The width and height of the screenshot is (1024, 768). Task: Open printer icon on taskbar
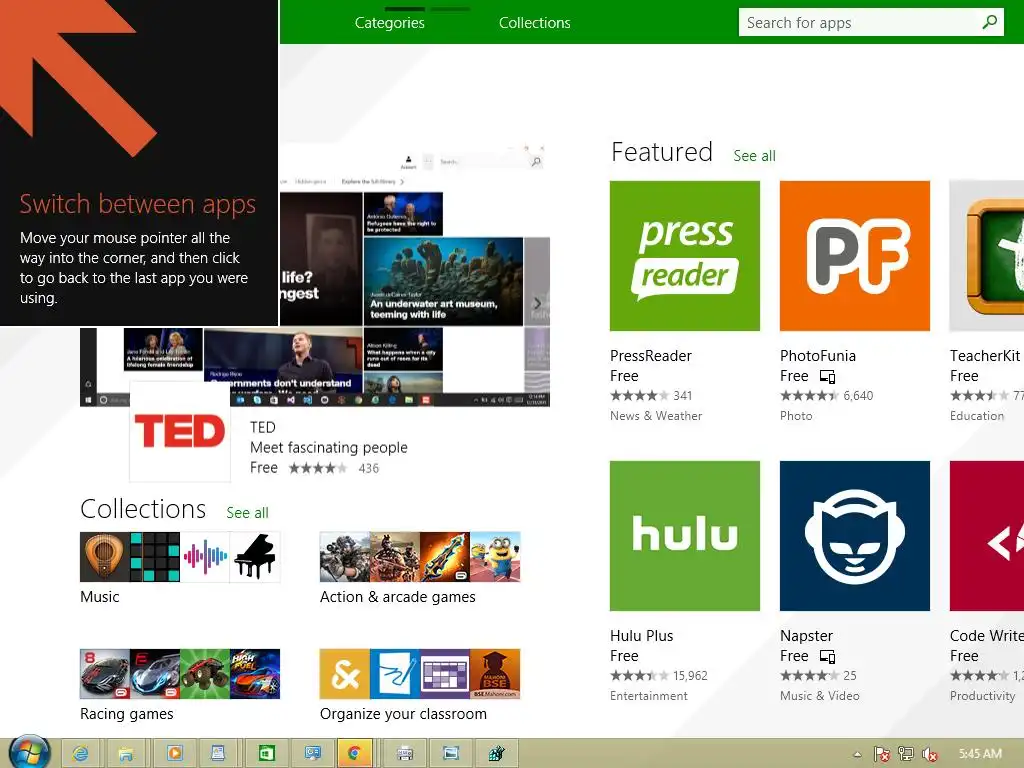click(405, 754)
